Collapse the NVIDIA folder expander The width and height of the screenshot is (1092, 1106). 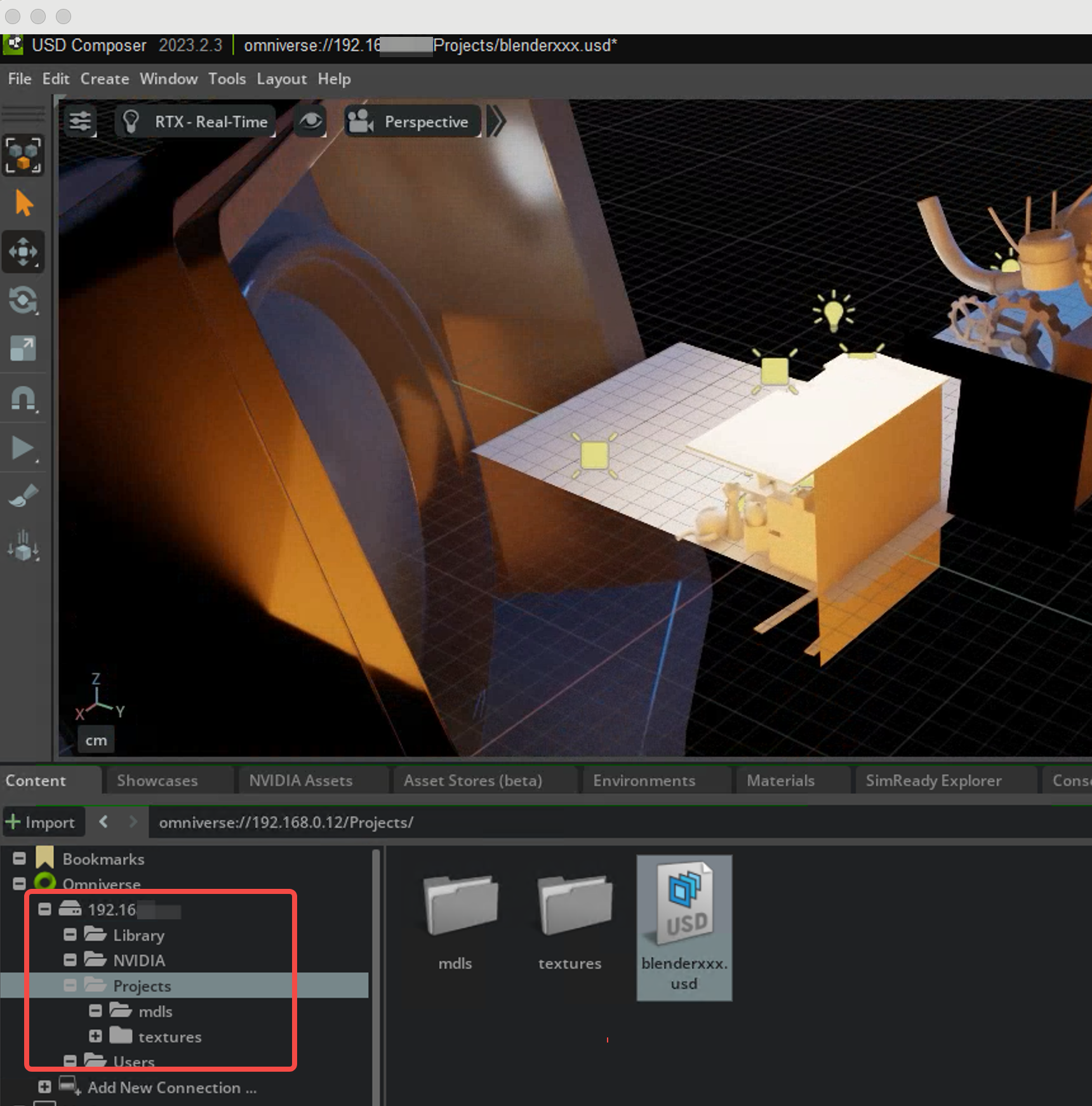tap(70, 960)
